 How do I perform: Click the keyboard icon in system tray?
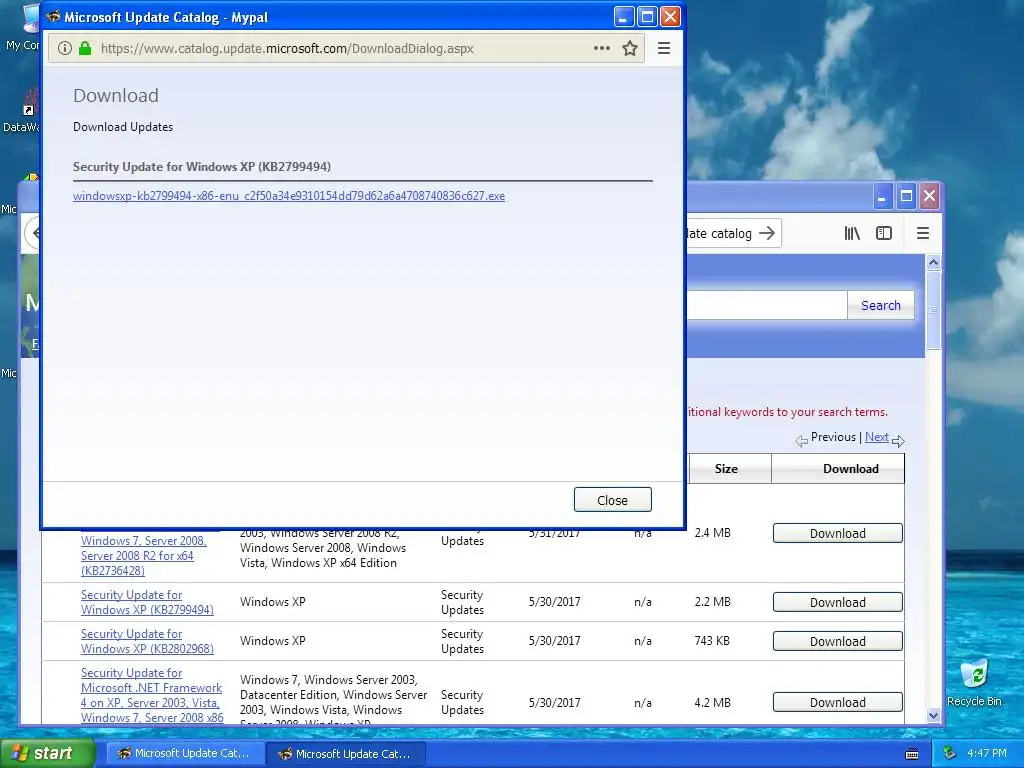click(912, 754)
